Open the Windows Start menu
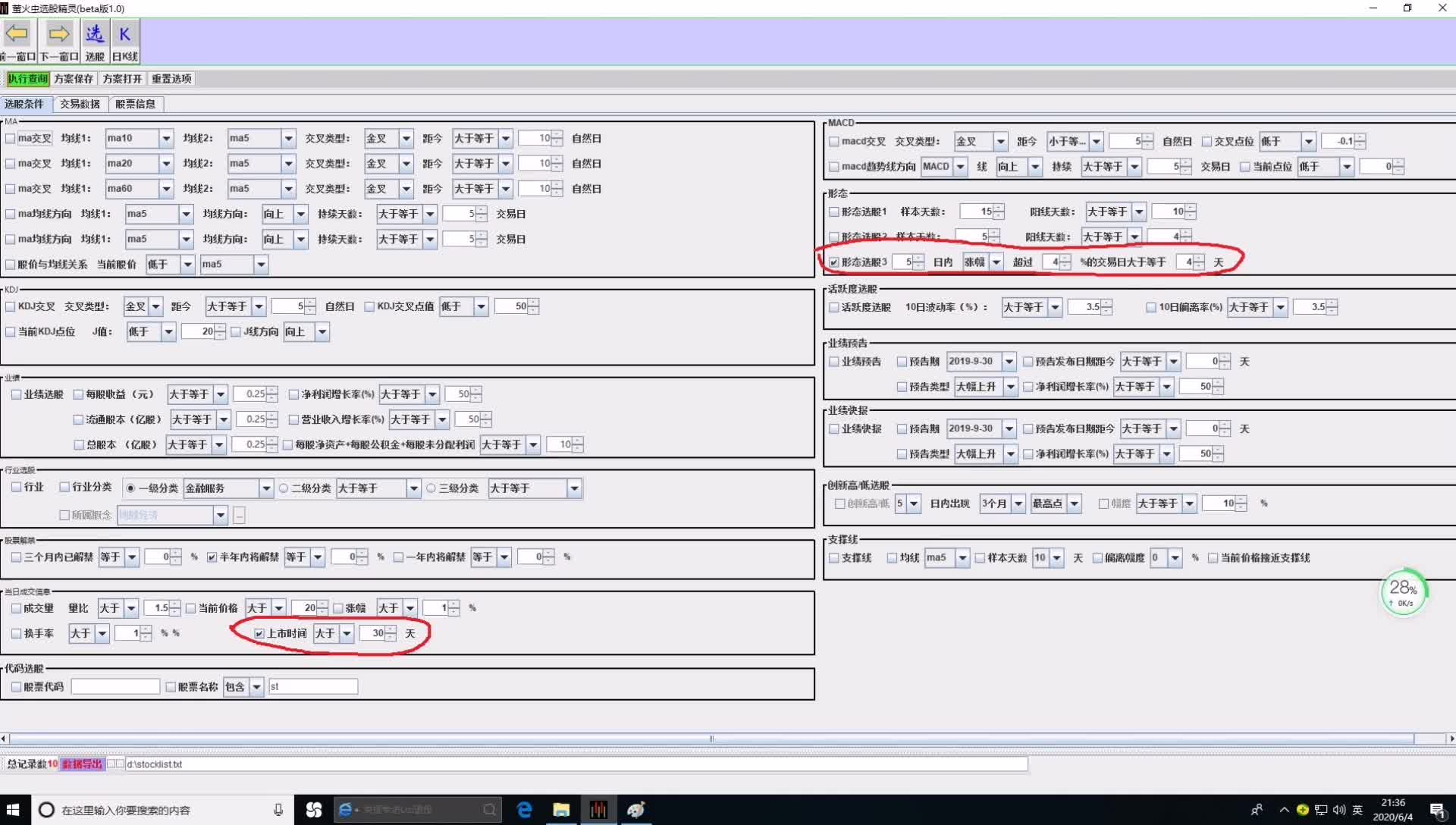The height and width of the screenshot is (825, 1456). point(13,810)
